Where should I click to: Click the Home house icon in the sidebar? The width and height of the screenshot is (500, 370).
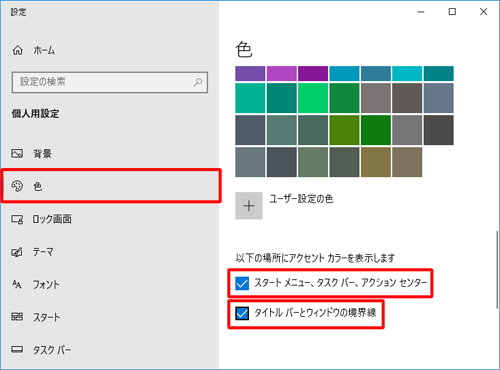point(18,50)
